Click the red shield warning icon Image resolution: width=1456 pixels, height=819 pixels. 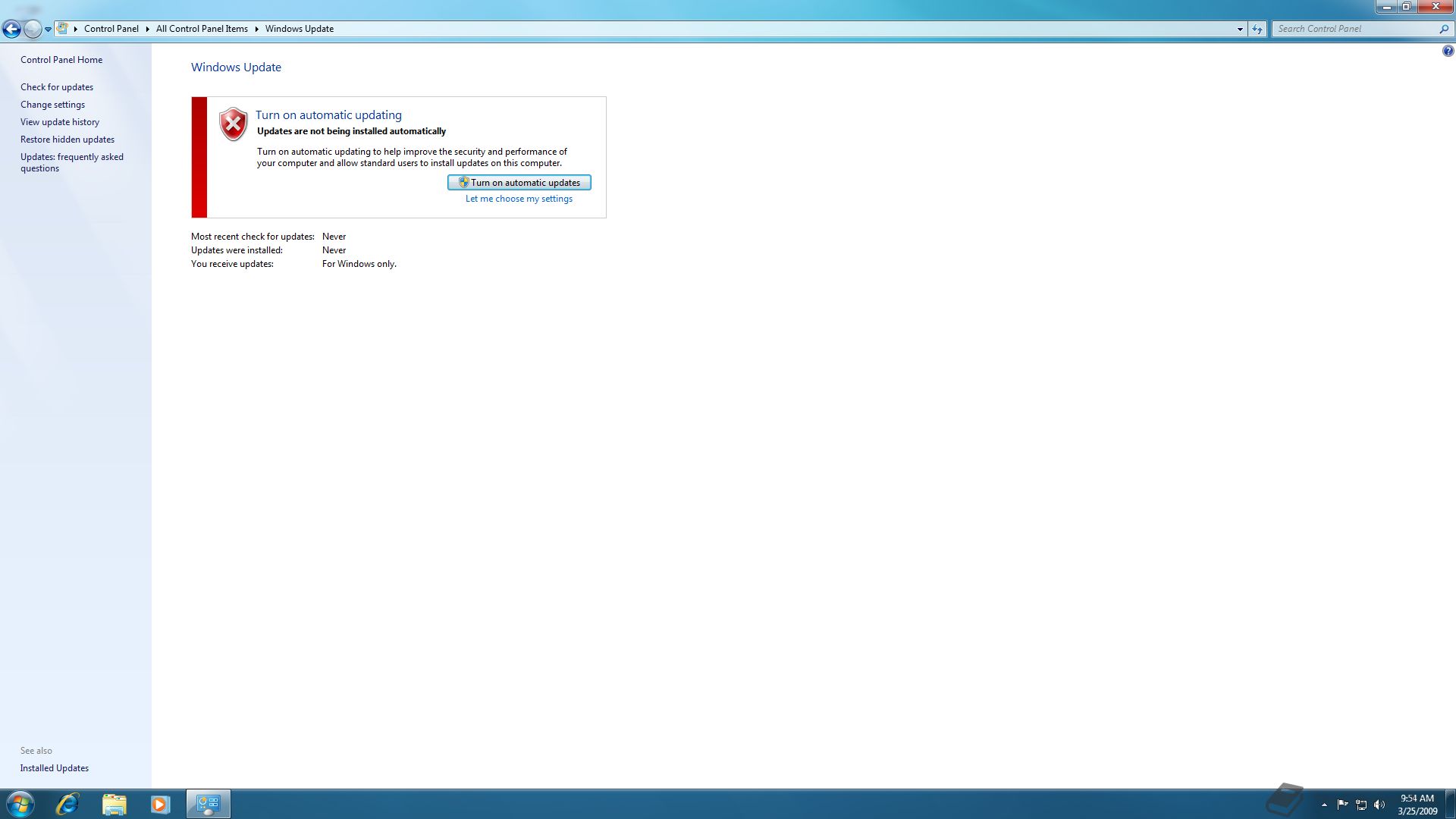coord(234,124)
